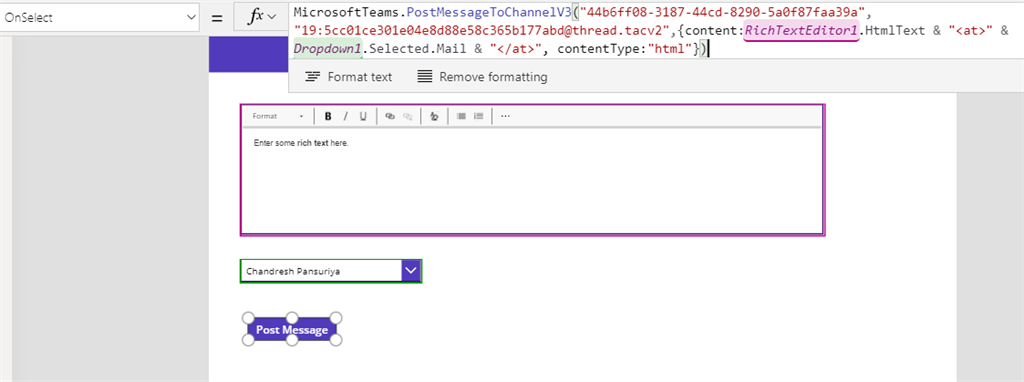Apply bold in the rich text editor
The width and height of the screenshot is (1024, 382).
(x=328, y=116)
